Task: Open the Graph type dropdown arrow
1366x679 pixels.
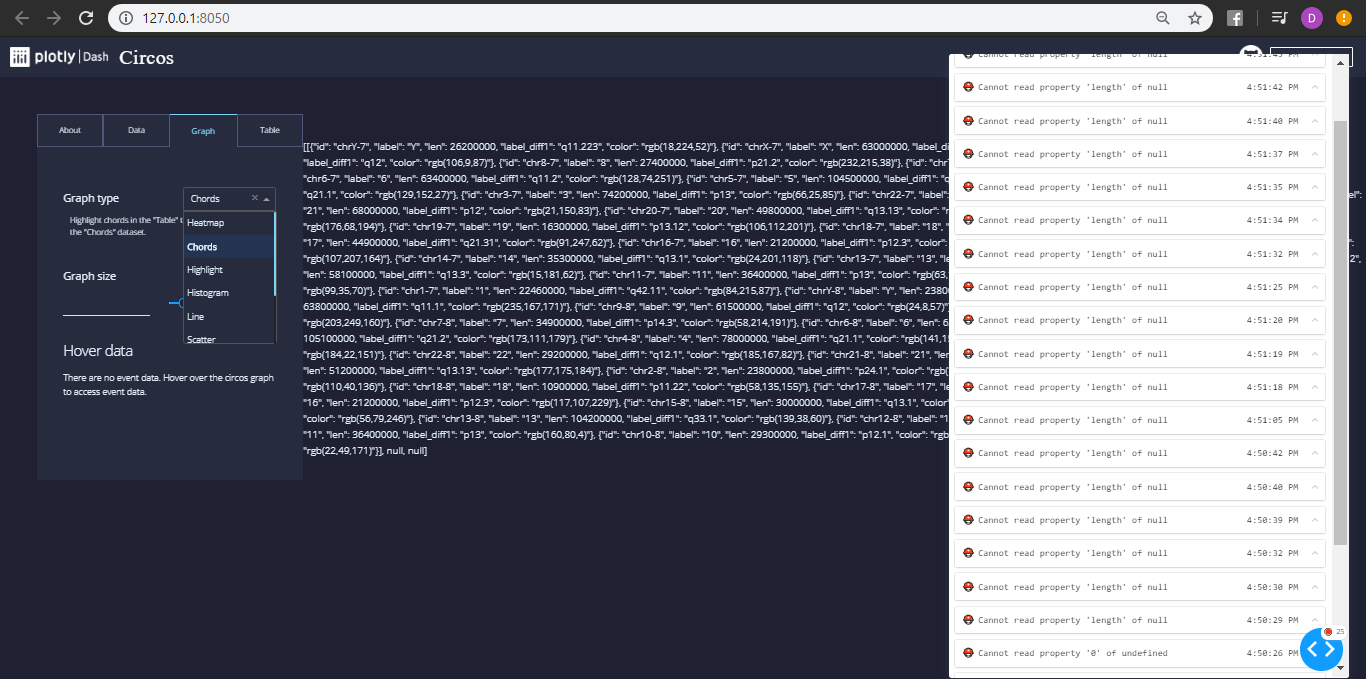Action: pyautogui.click(x=266, y=199)
